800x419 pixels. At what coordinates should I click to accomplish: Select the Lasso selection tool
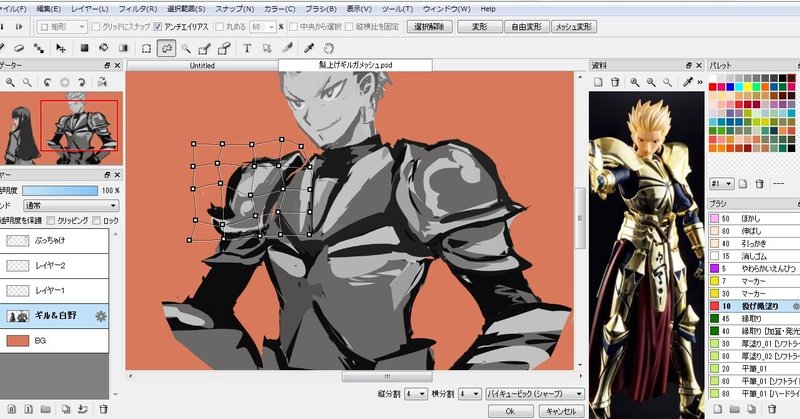point(166,48)
